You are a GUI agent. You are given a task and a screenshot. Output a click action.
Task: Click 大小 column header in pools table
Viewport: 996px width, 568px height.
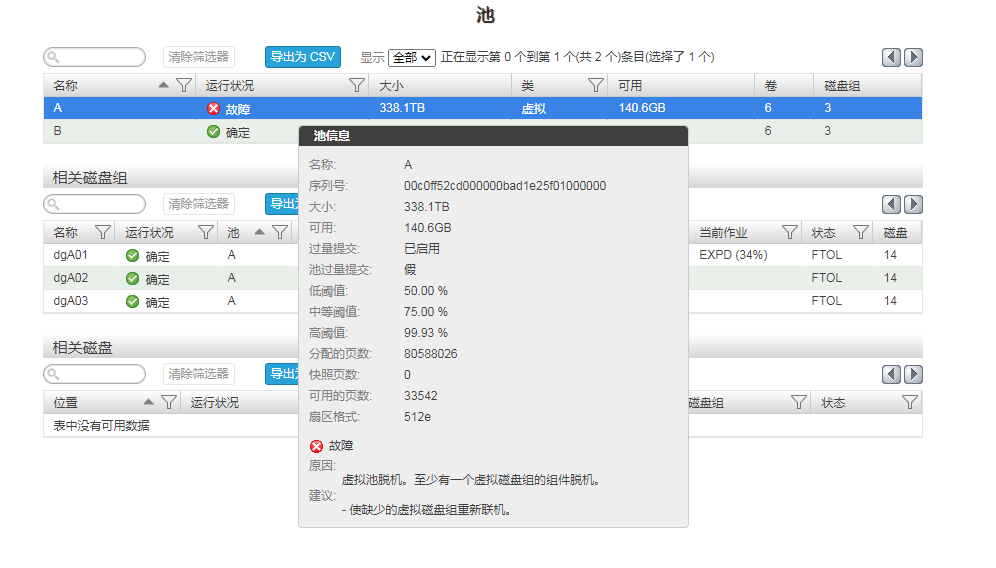391,86
